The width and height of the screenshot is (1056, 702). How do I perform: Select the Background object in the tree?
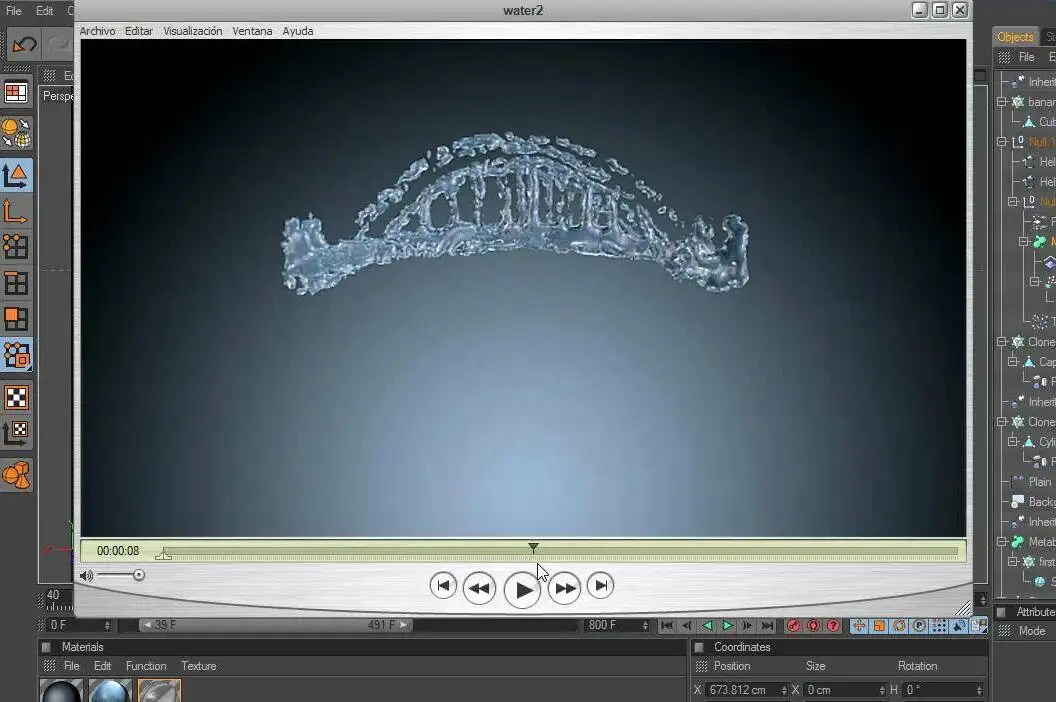point(1042,502)
